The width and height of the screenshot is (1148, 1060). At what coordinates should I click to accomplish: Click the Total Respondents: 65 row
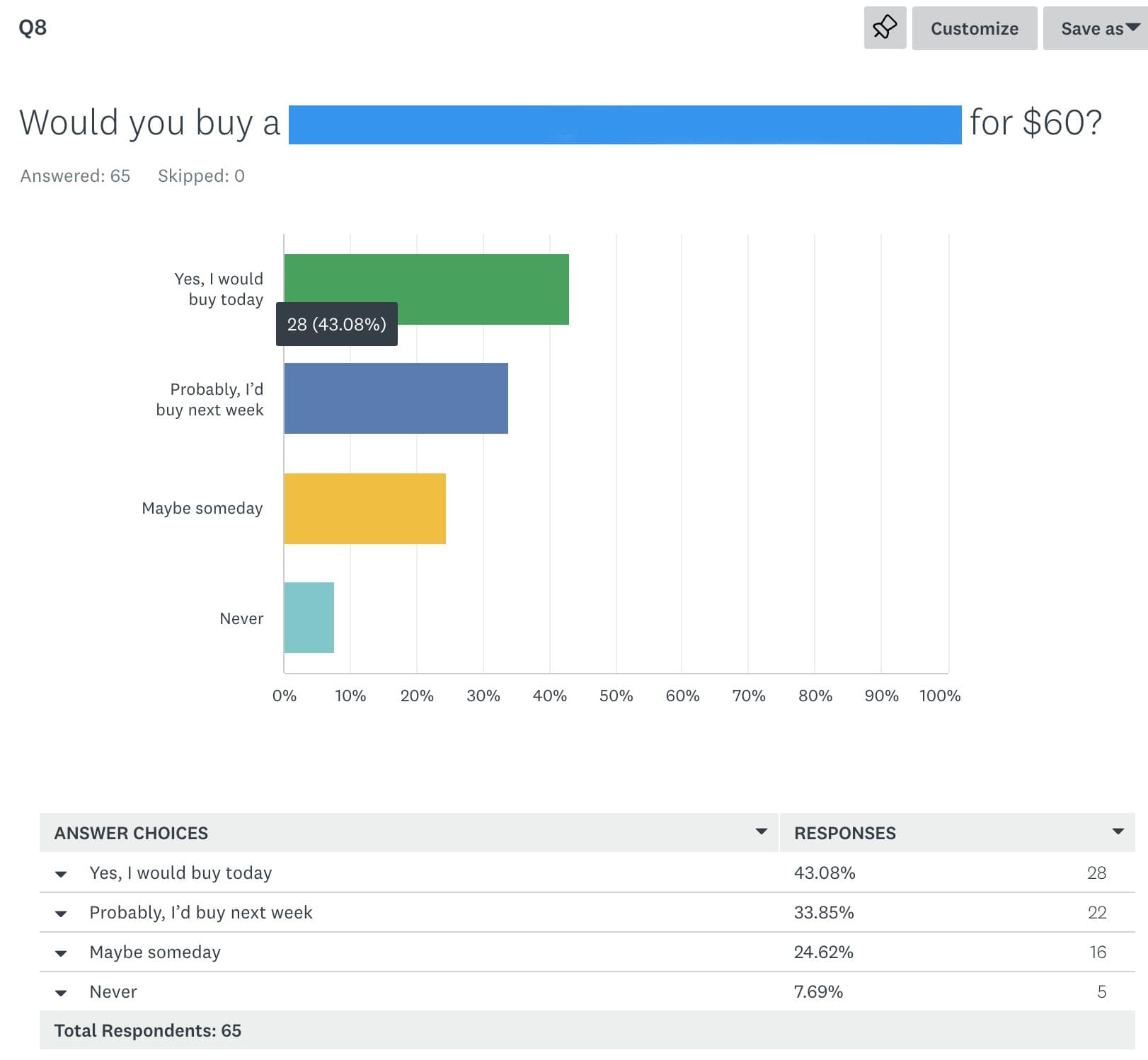click(x=148, y=1030)
